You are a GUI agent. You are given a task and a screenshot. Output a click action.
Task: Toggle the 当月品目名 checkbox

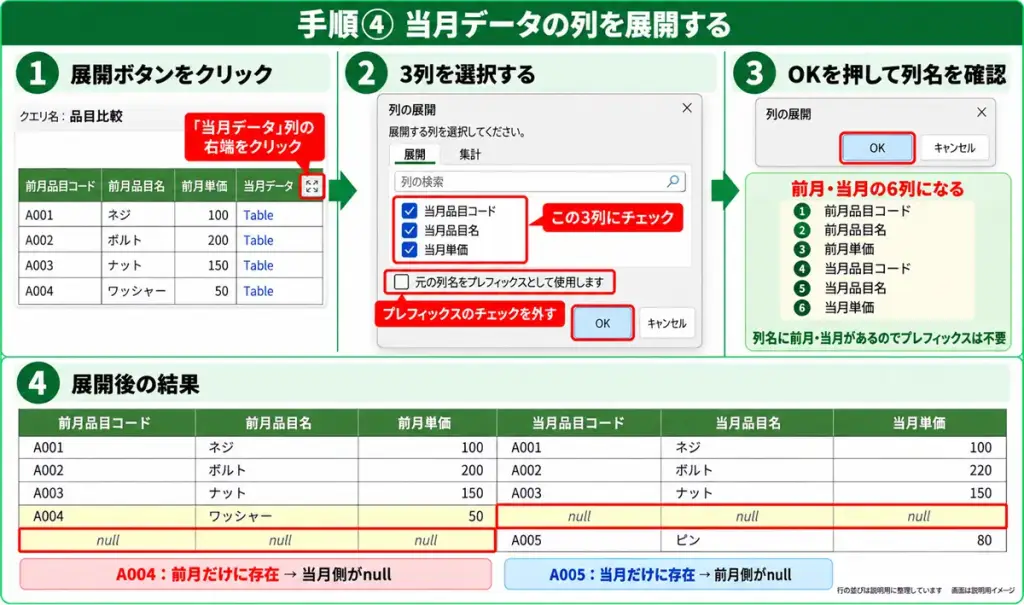(409, 230)
